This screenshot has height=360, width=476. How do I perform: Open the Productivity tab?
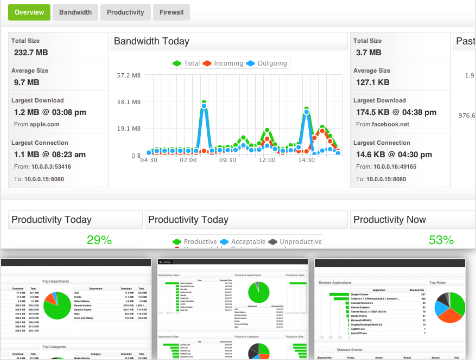(125, 12)
